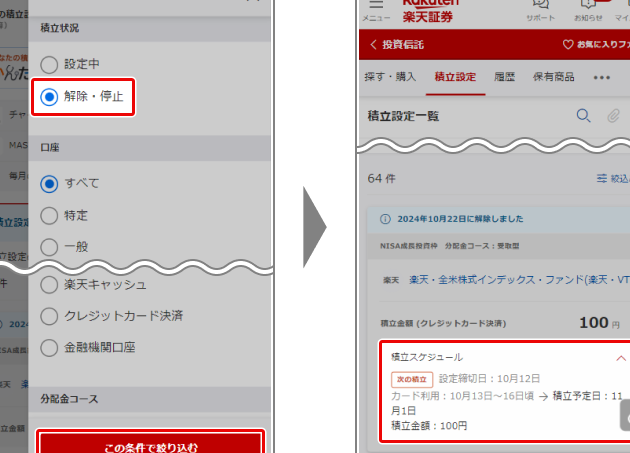630x453 pixels.
Task: Select the 解除・停止 radio button
Action: [x=49, y=97]
